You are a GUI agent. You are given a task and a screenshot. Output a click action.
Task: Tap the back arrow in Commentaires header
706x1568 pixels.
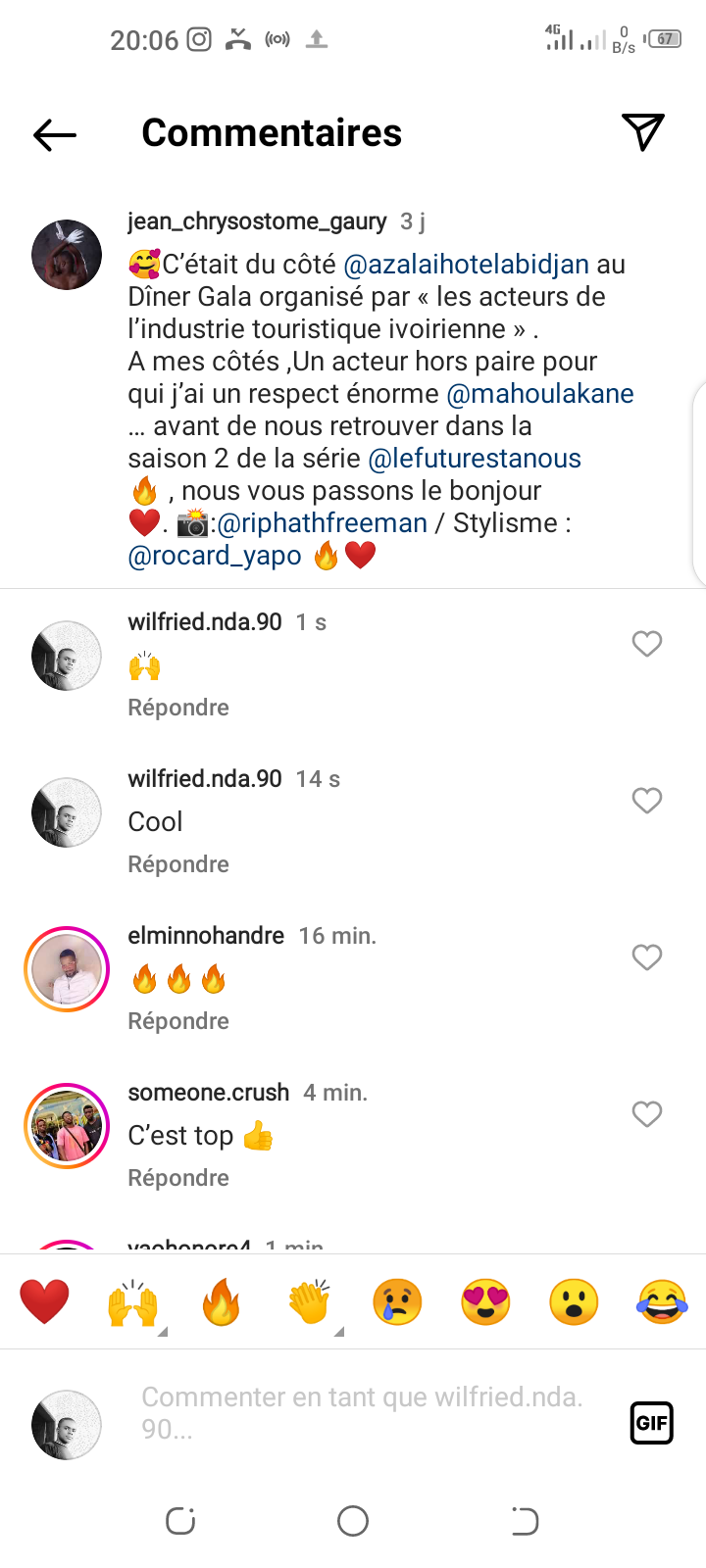click(x=55, y=134)
